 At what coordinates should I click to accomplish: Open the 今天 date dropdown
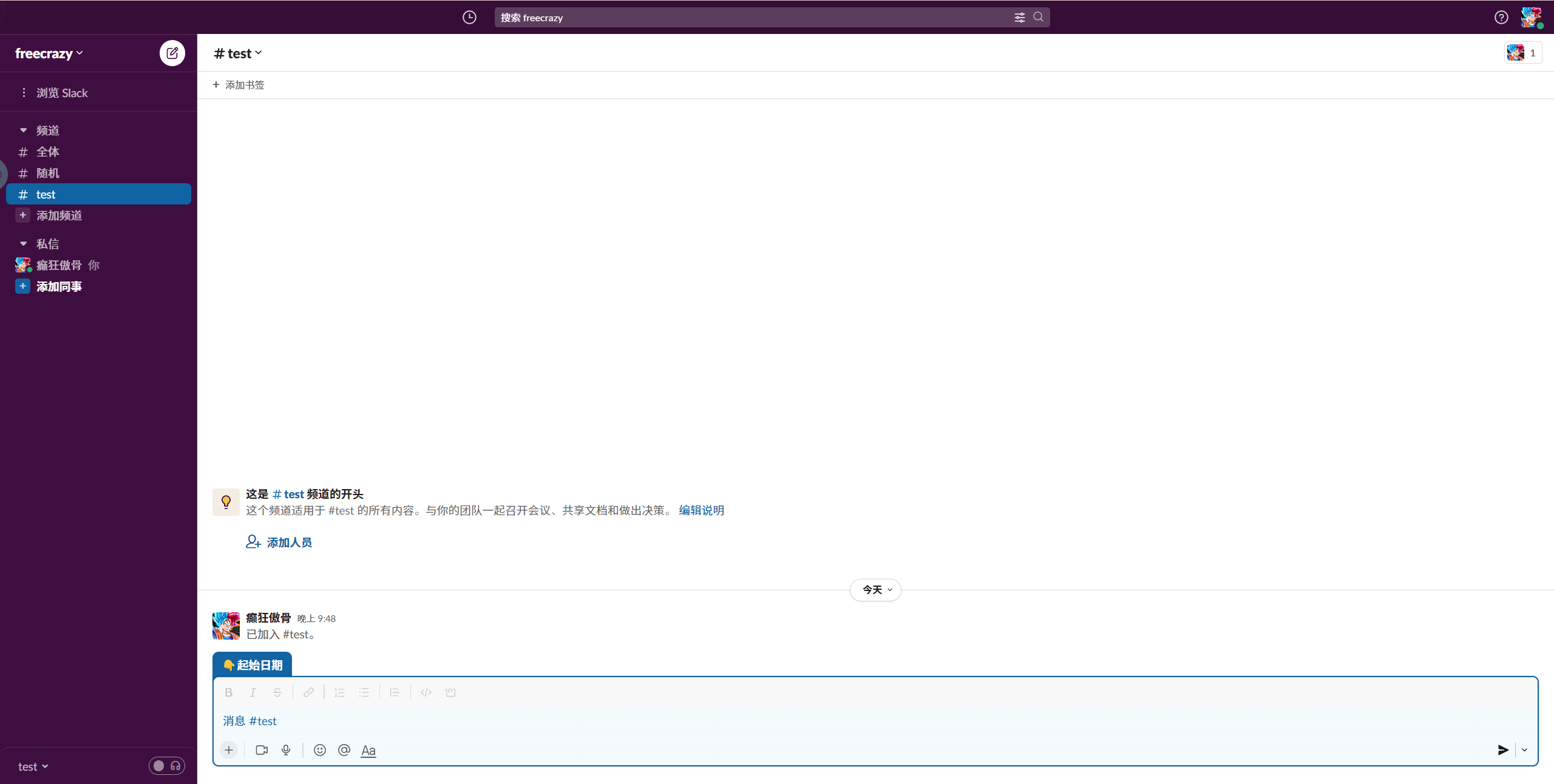[875, 590]
